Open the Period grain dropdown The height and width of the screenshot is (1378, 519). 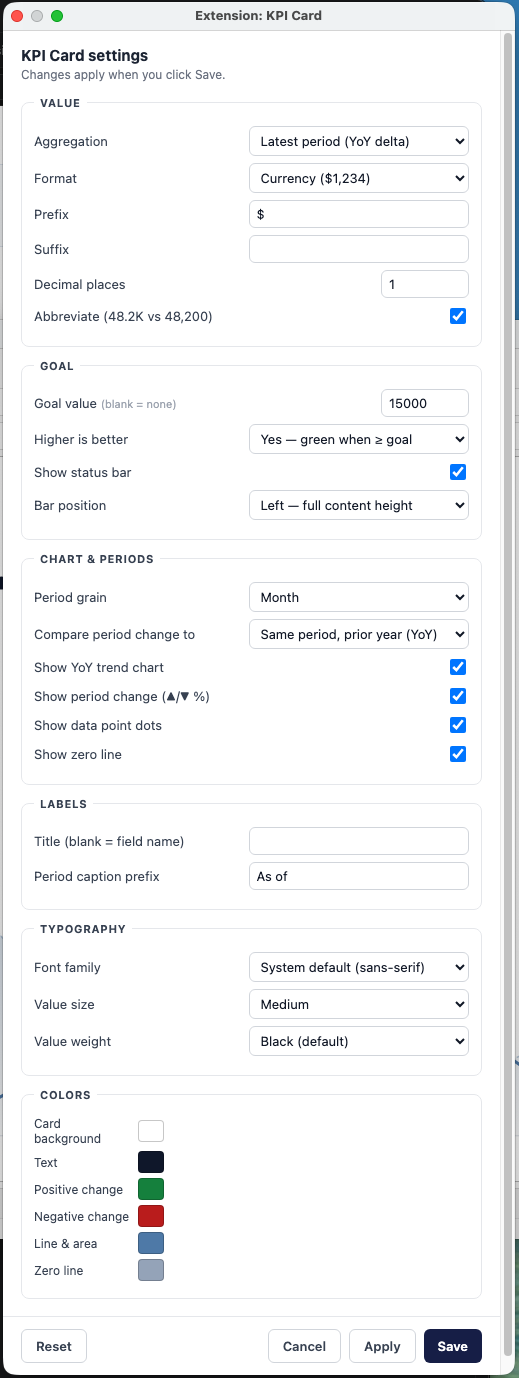[358, 597]
